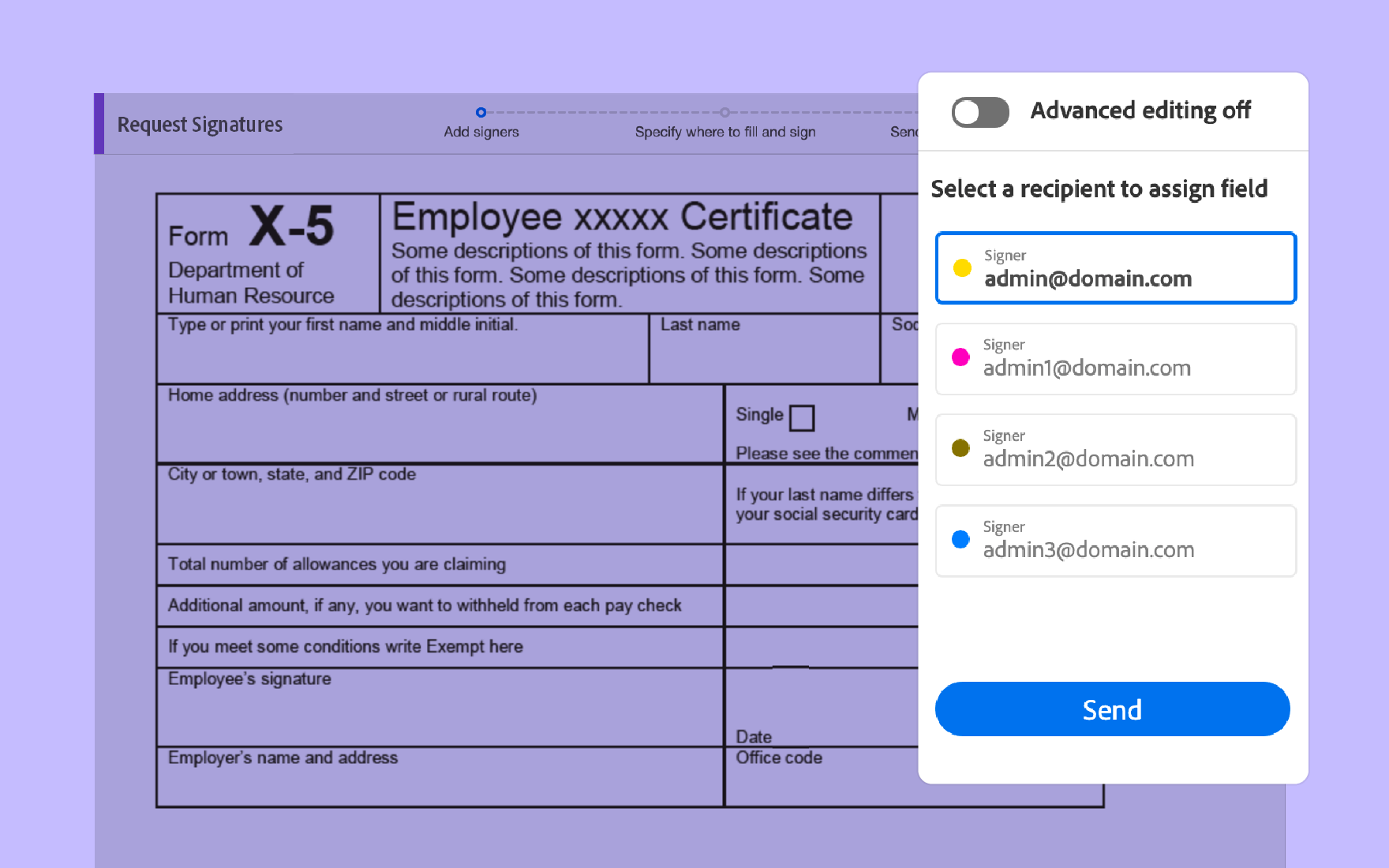The height and width of the screenshot is (868, 1389).
Task: Click the blue dot beside admin3@domain.com
Action: (x=960, y=539)
